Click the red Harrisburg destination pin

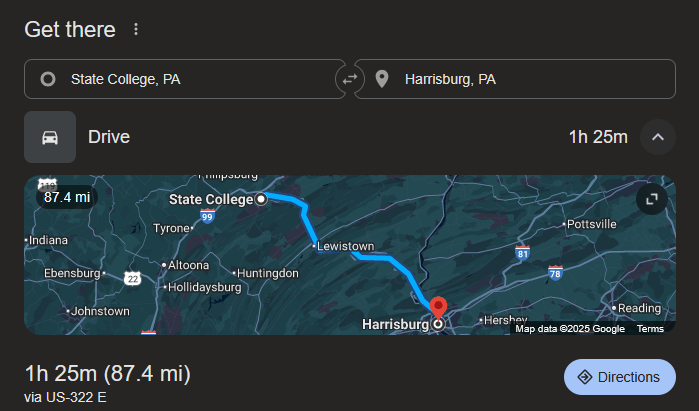pyautogui.click(x=437, y=307)
